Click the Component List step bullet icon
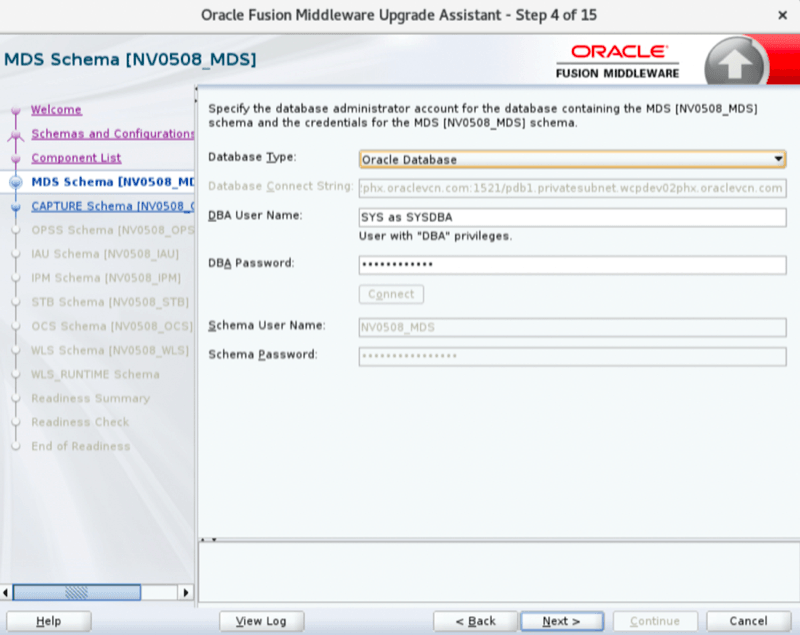800x635 pixels. pyautogui.click(x=16, y=159)
